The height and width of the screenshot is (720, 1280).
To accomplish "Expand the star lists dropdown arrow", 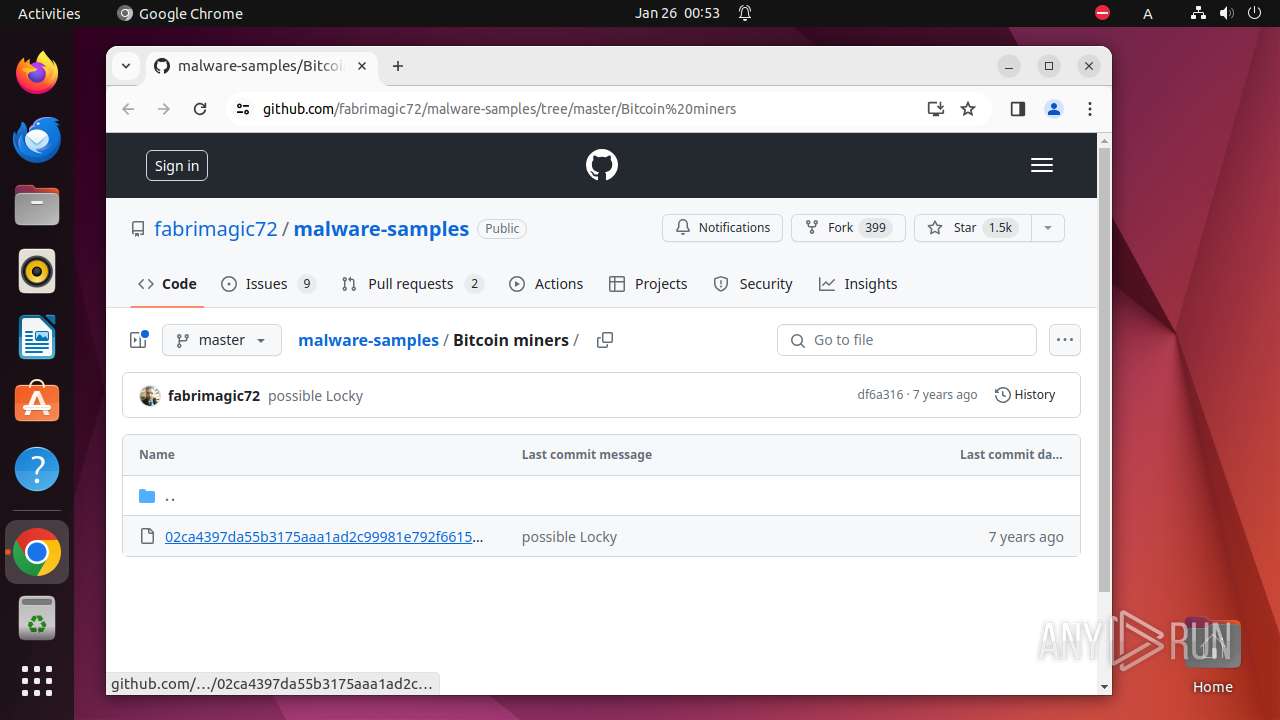I will (x=1048, y=228).
